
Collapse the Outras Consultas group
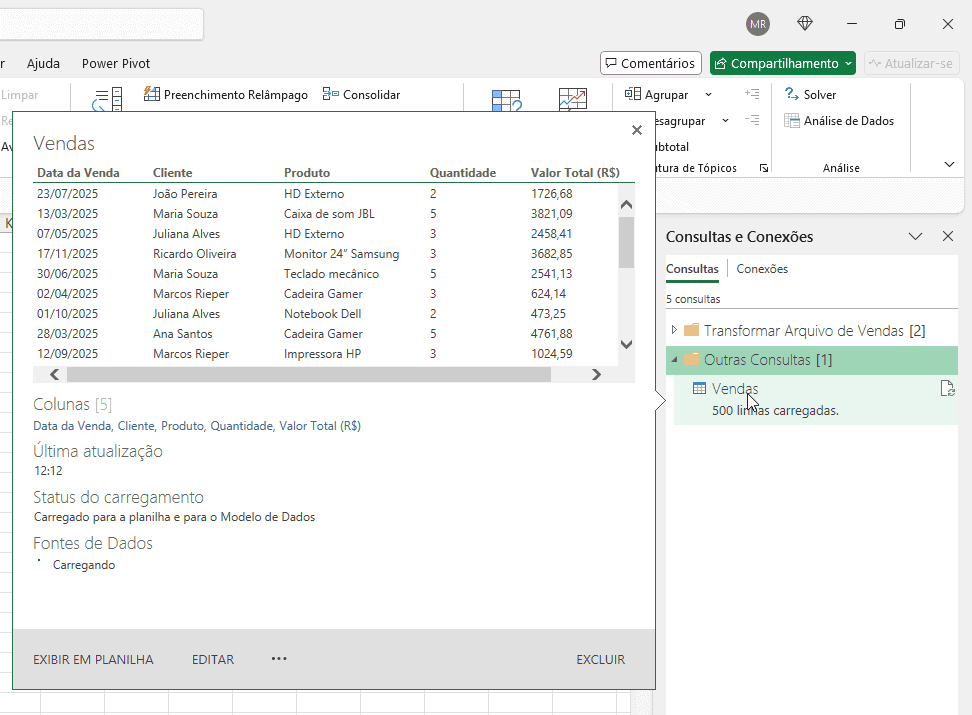(x=674, y=360)
